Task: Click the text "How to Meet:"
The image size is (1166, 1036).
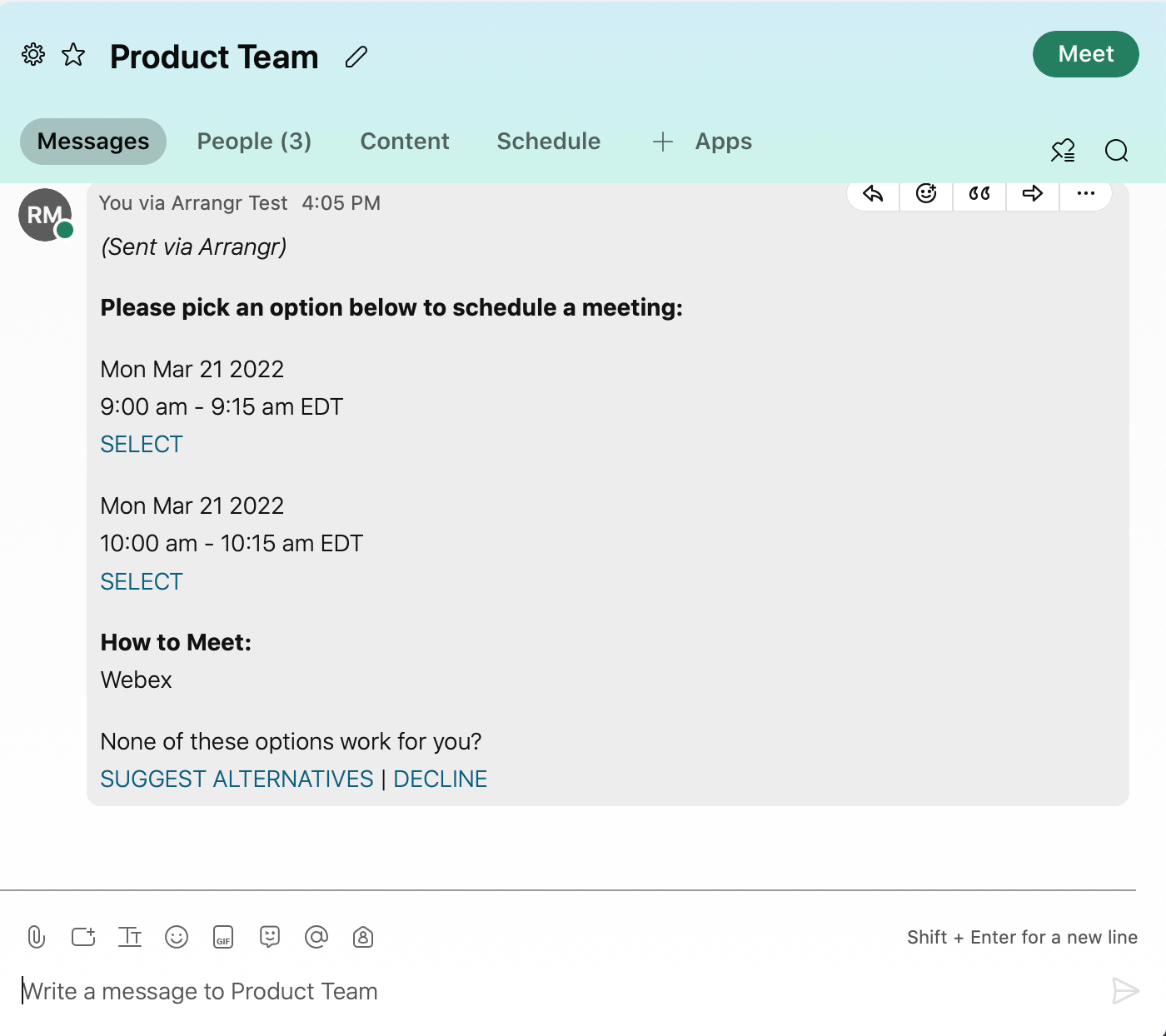Action: click(176, 643)
